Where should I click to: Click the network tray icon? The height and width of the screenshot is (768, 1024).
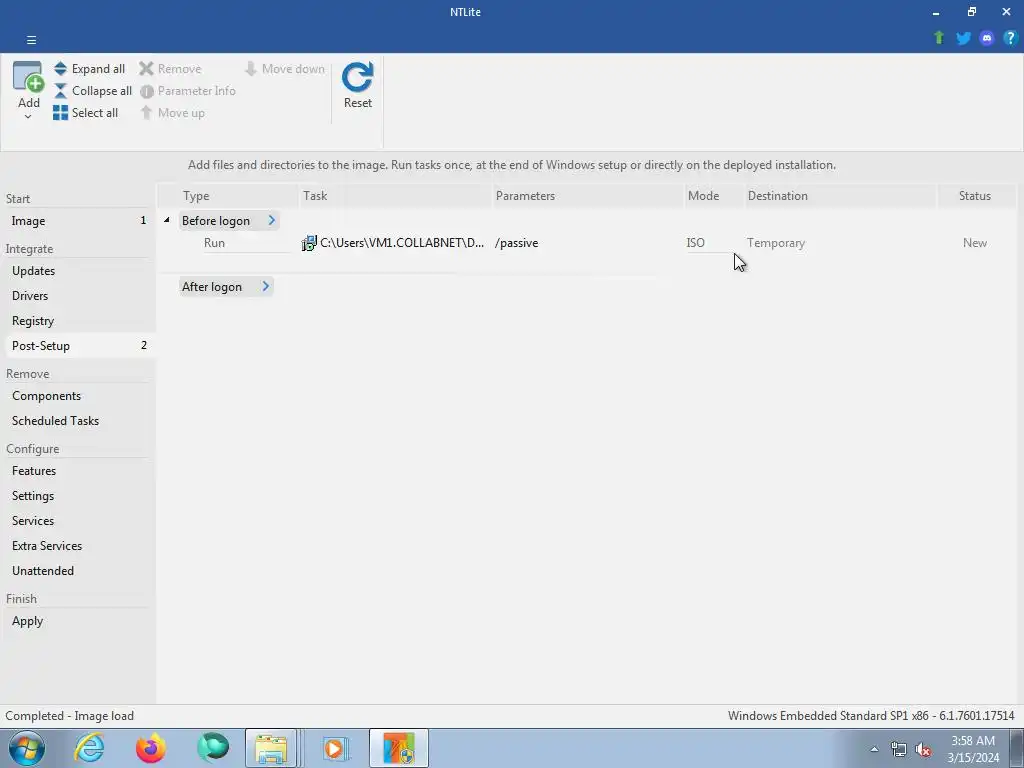tap(899, 749)
